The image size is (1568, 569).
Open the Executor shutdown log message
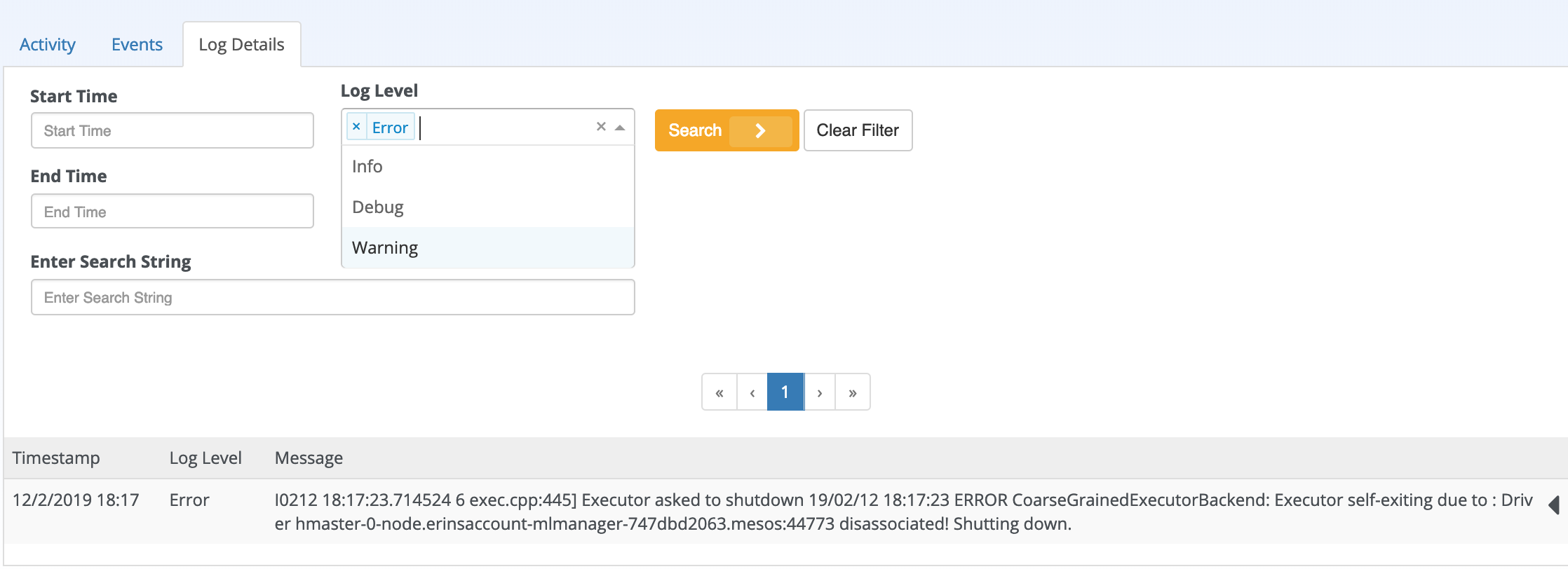903,512
